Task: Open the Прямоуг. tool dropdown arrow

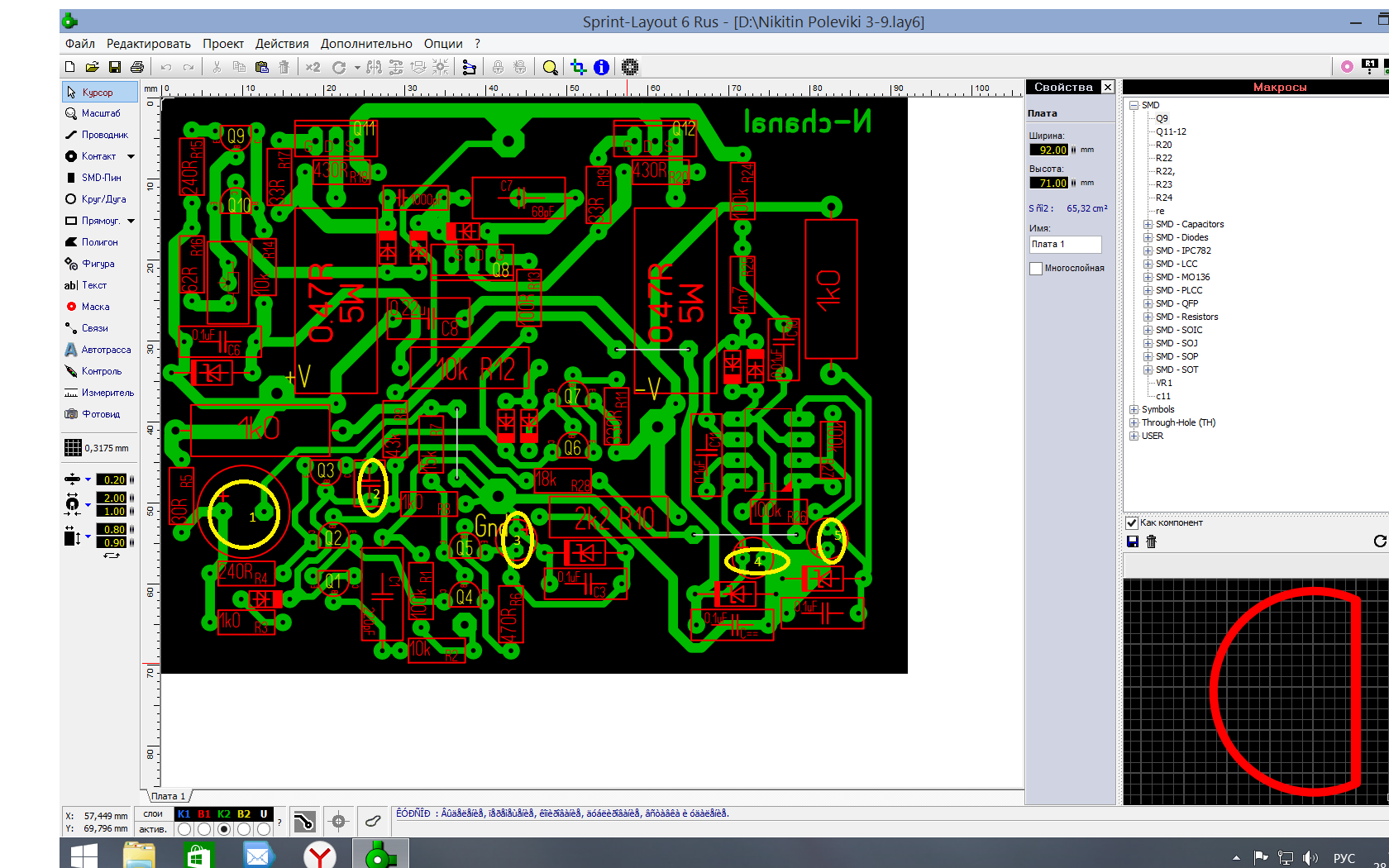Action: (x=131, y=221)
